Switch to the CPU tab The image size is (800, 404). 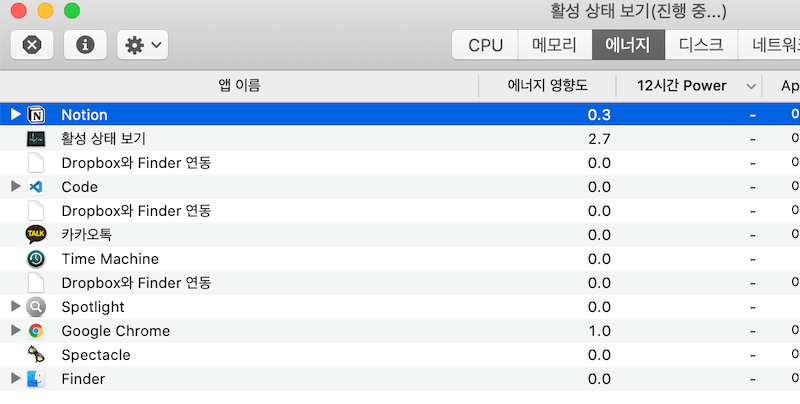(485, 45)
